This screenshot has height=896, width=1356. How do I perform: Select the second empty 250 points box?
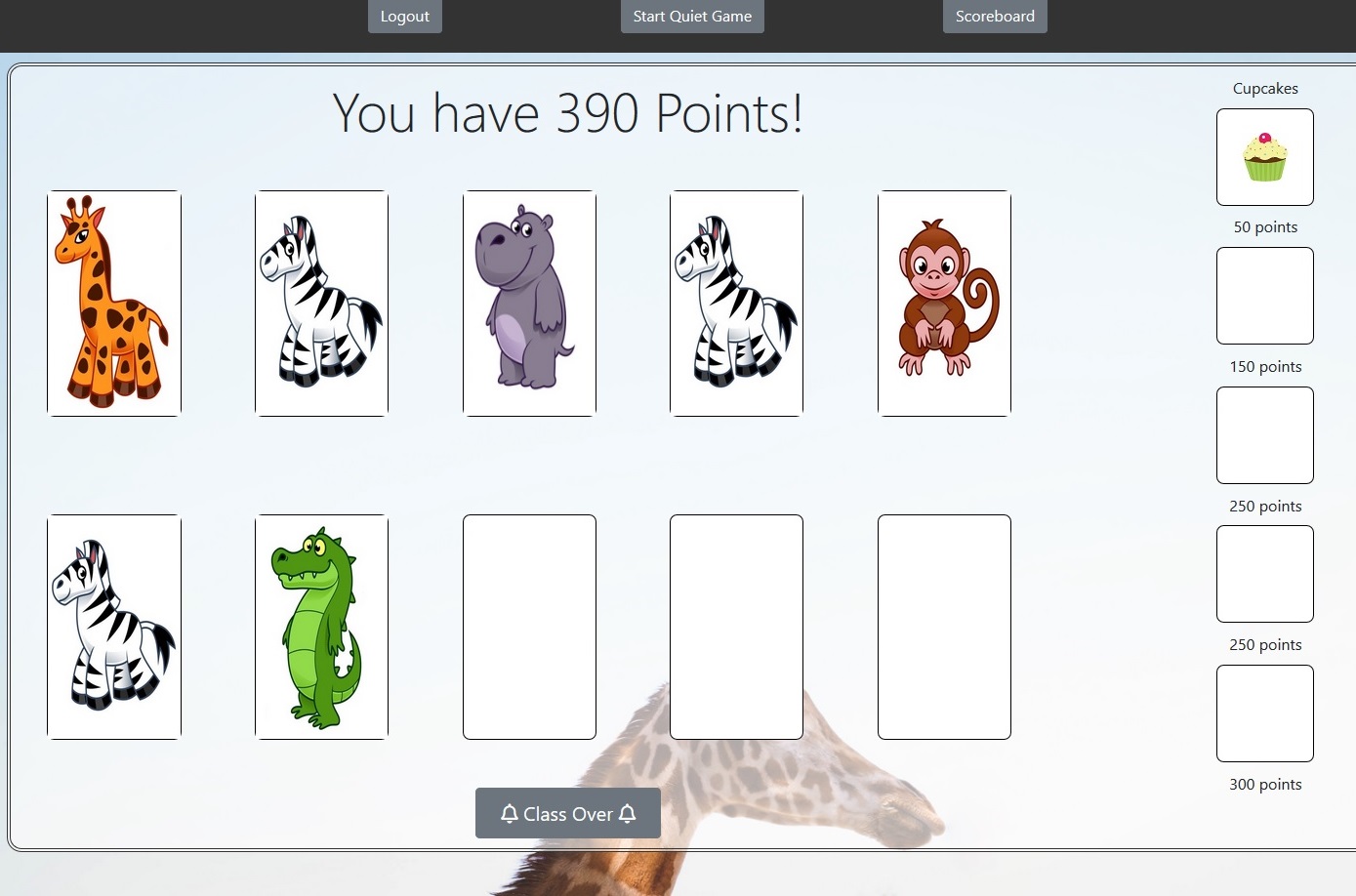tap(1265, 574)
